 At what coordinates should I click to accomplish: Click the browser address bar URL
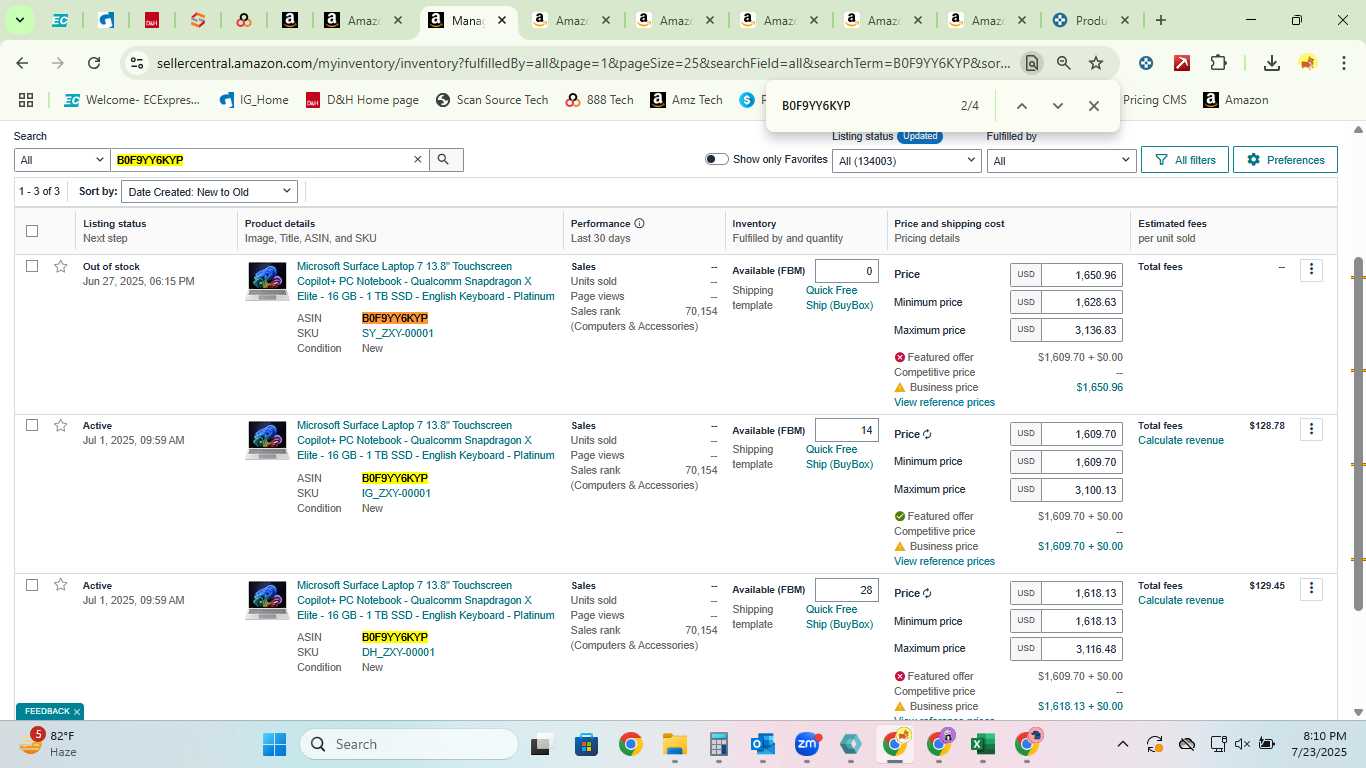tap(583, 63)
